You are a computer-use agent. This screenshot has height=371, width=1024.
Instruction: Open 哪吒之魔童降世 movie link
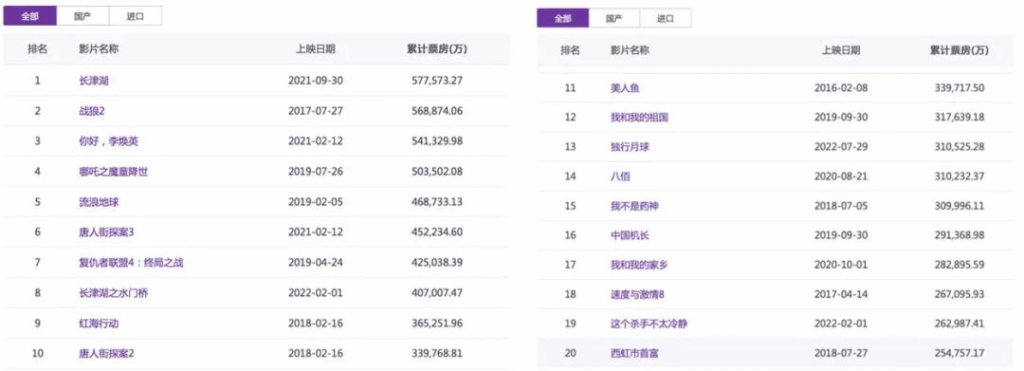click(112, 171)
